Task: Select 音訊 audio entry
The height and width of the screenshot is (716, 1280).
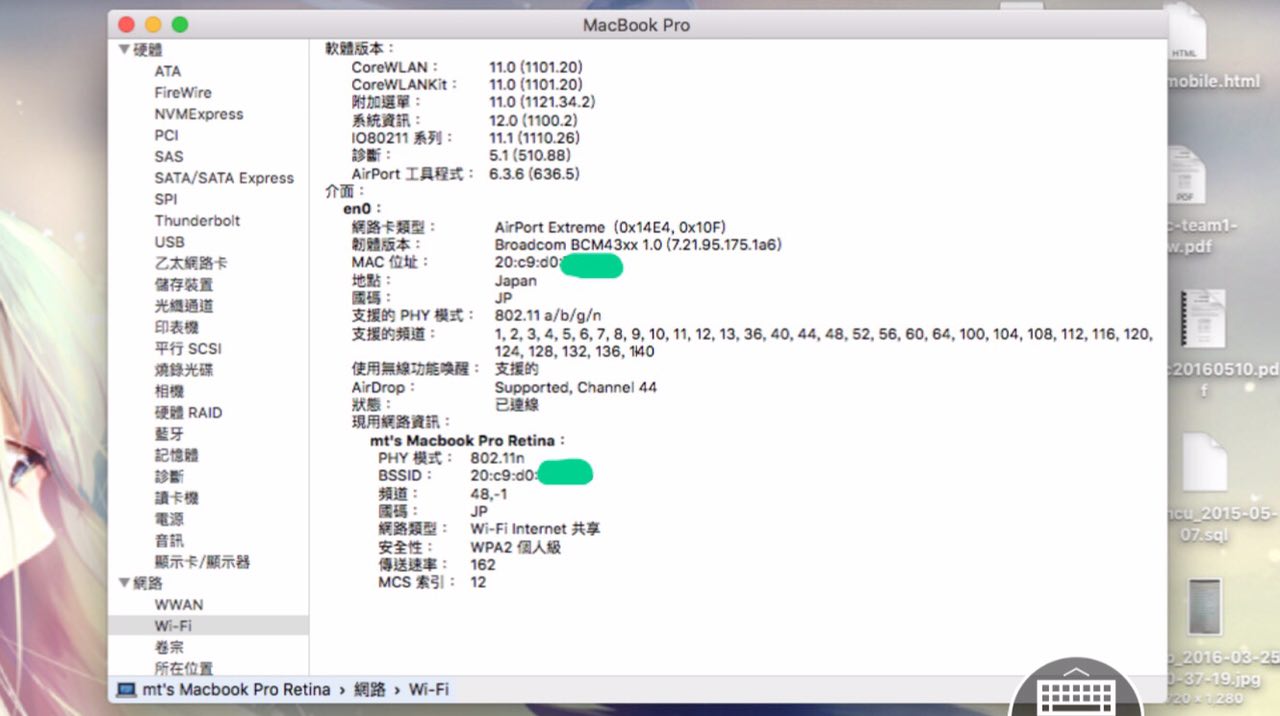Action: [x=169, y=540]
